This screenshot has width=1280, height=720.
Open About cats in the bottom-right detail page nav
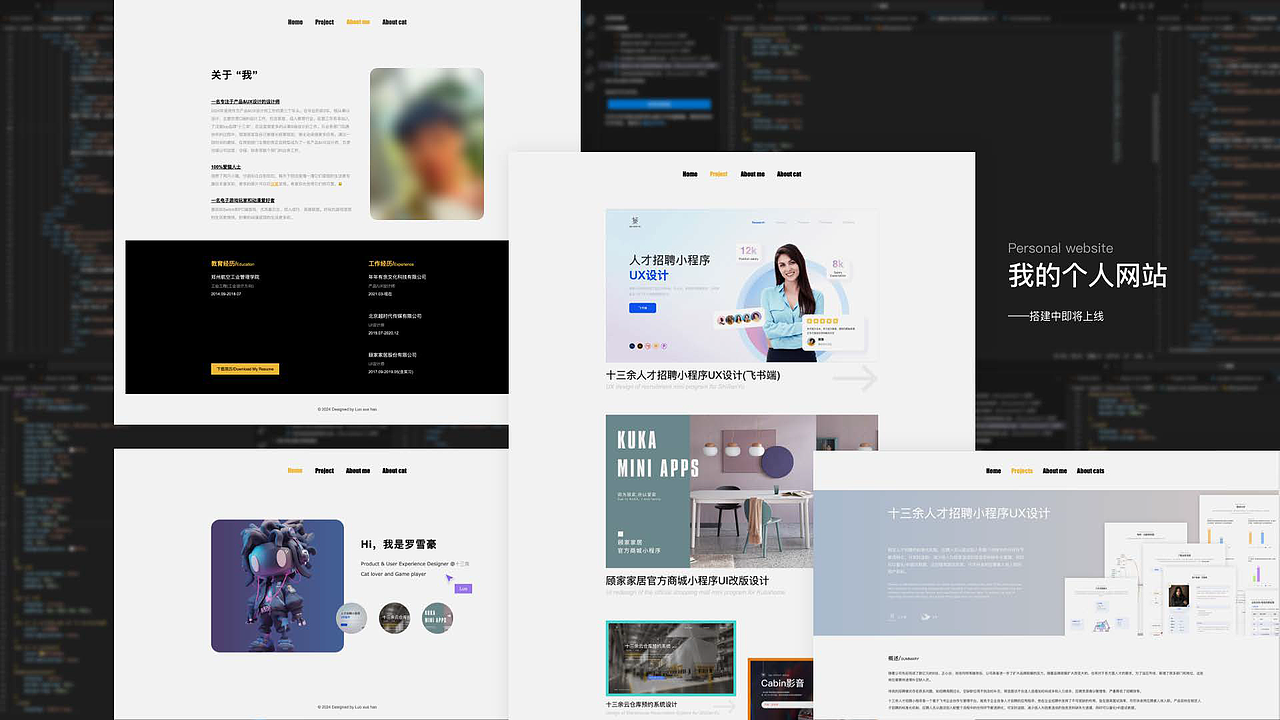[1091, 471]
